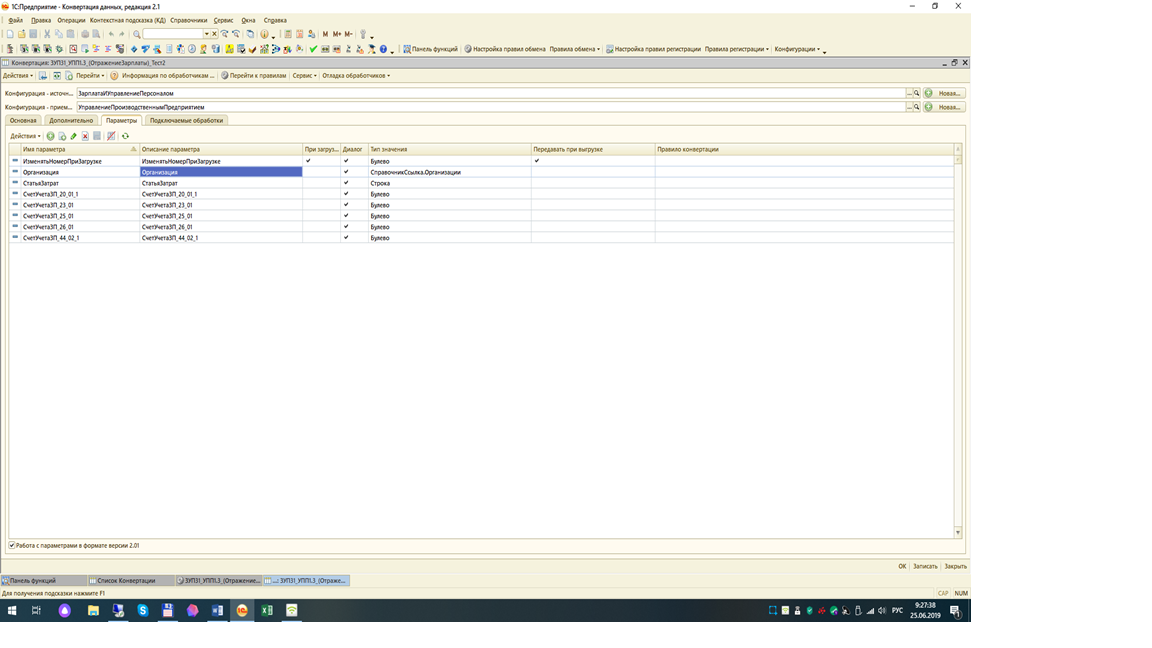Screen dimensions: 1152x648
Task: Click the blue question mark help icon
Action: [383, 49]
